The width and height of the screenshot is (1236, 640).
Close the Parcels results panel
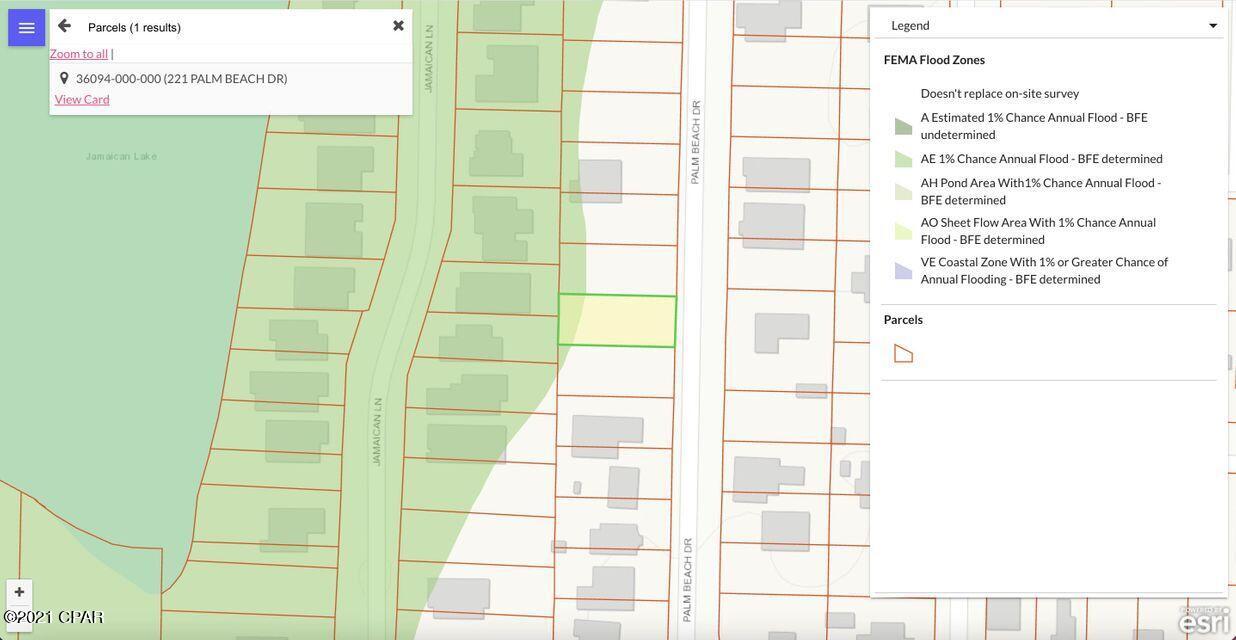coord(398,26)
